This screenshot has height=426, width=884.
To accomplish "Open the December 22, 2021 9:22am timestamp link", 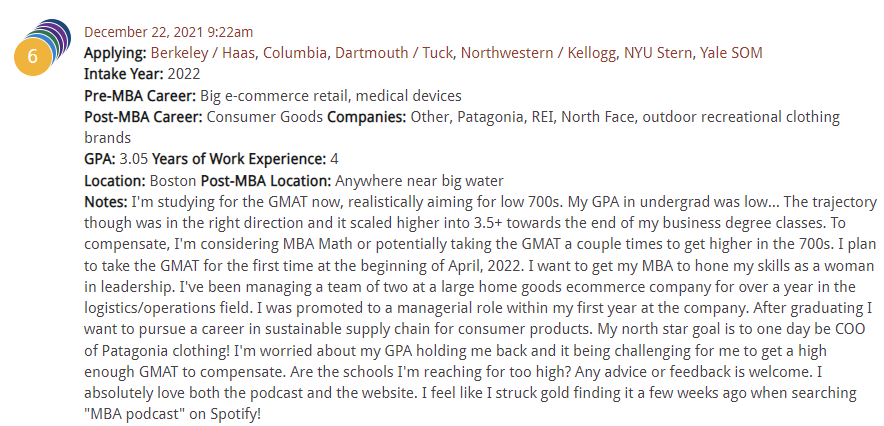I will click(x=169, y=32).
